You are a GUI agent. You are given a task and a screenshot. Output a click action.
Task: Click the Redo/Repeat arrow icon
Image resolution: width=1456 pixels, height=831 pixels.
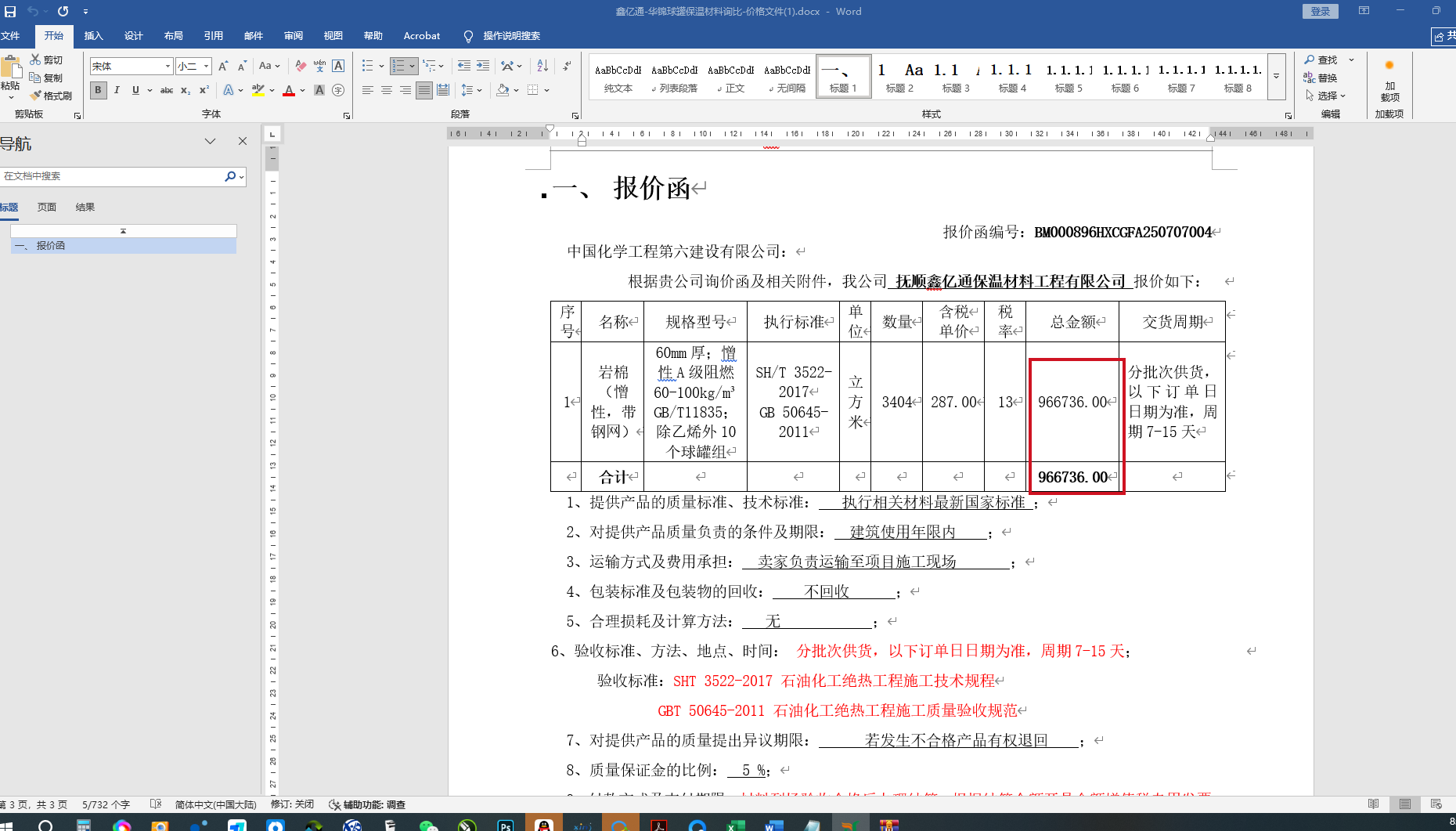point(63,12)
